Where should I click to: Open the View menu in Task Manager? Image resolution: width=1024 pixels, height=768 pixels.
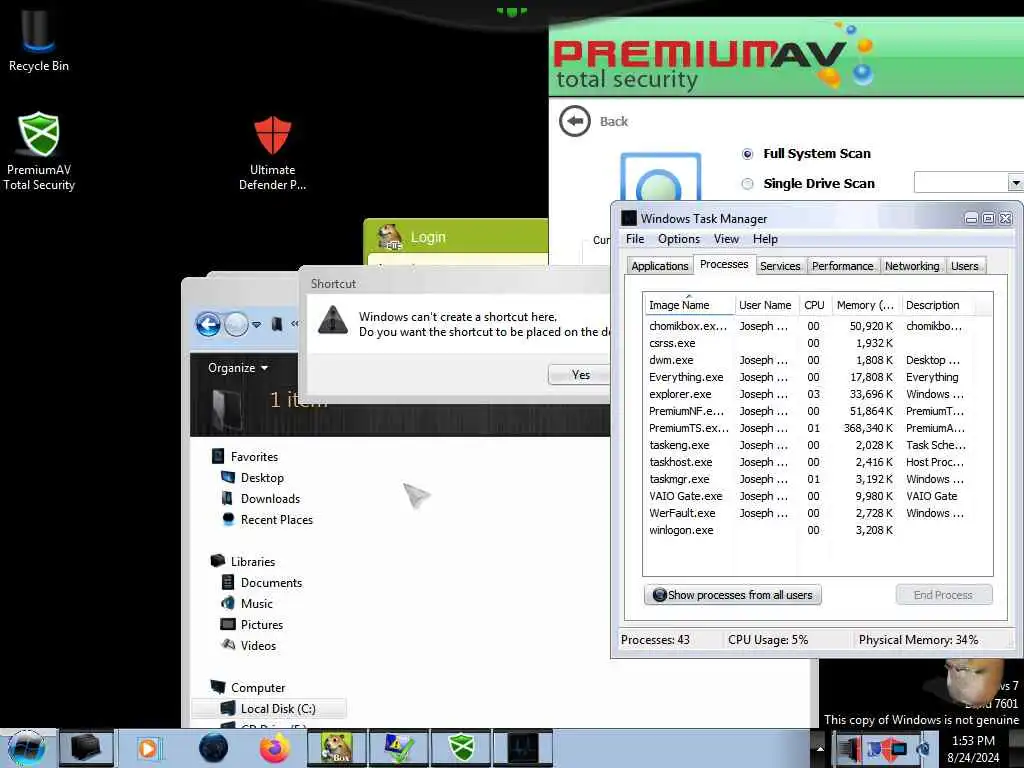click(x=726, y=239)
